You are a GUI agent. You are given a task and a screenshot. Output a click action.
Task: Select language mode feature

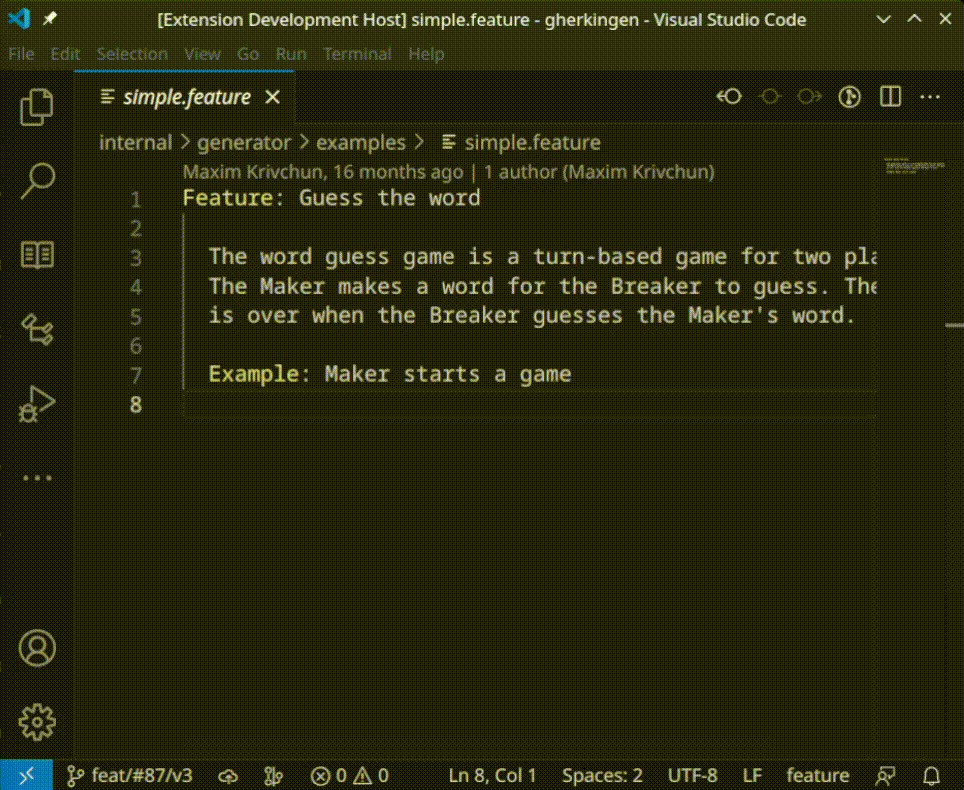[x=818, y=775]
